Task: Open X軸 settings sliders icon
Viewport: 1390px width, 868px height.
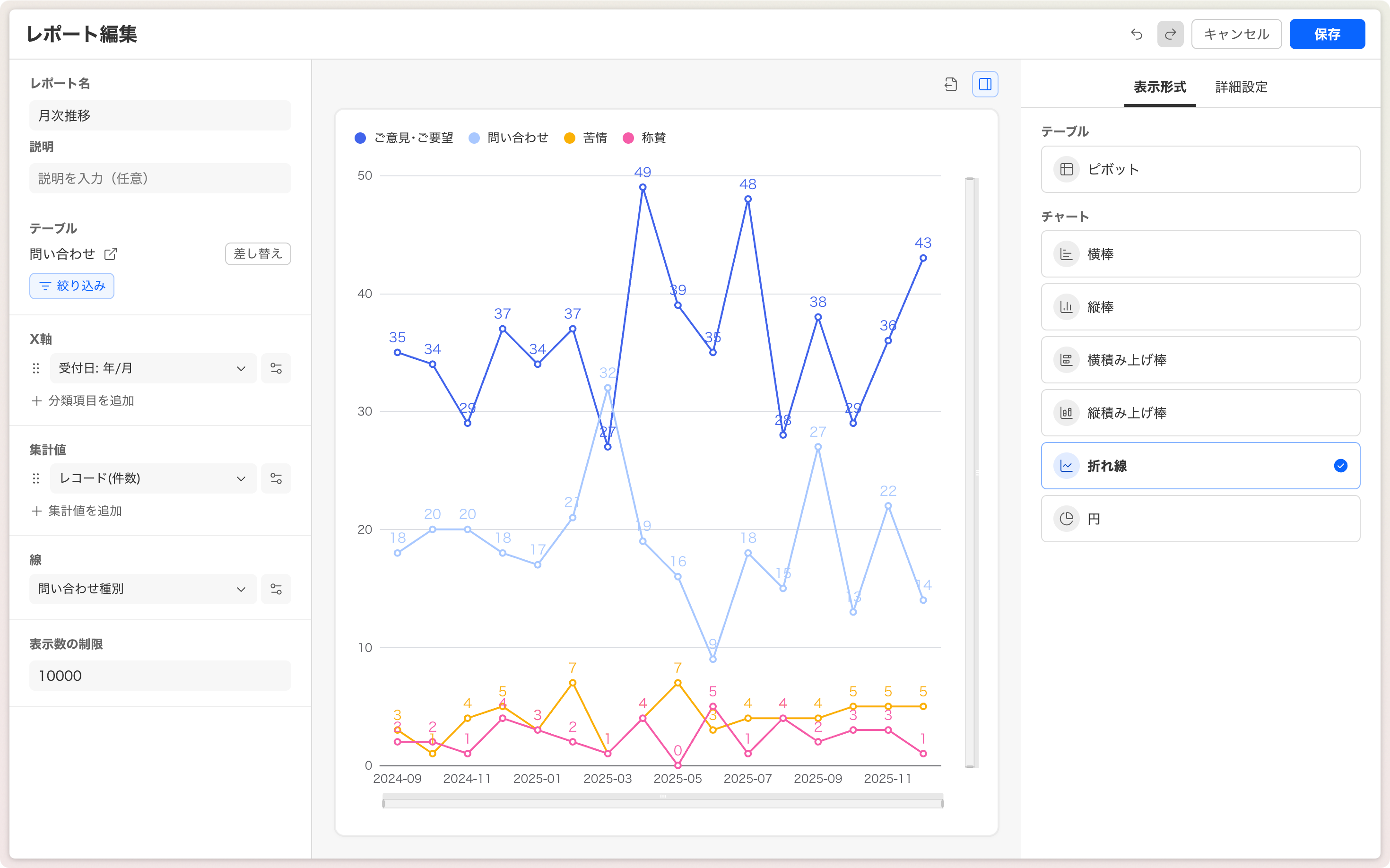Action: (x=276, y=368)
